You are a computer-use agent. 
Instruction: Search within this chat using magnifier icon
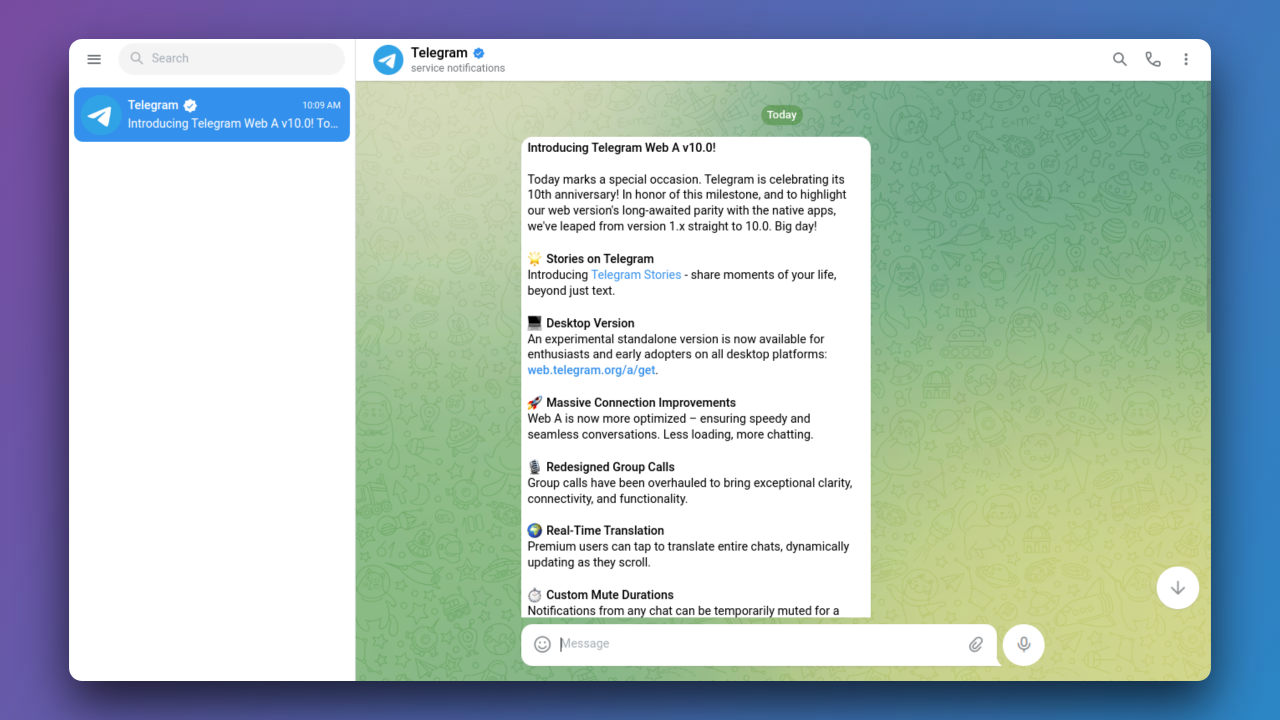point(1120,59)
